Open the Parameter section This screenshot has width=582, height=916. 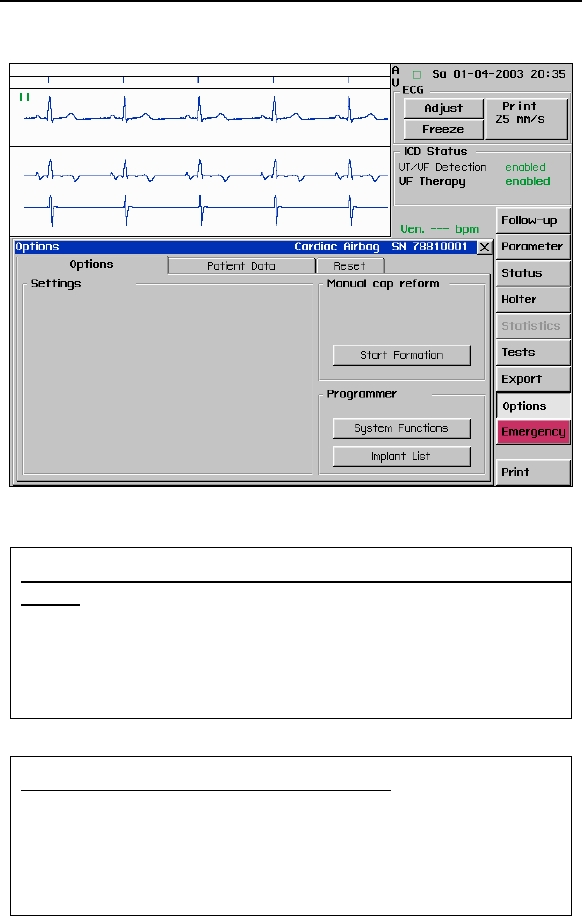tap(533, 247)
